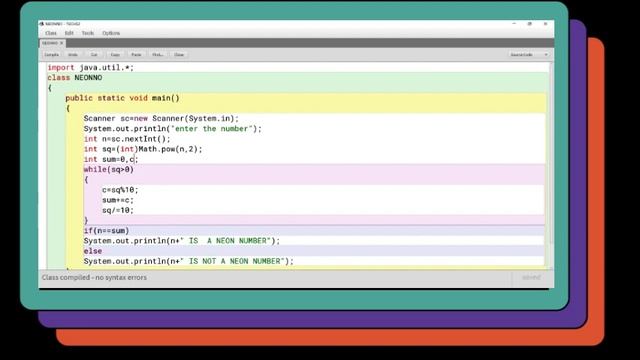640x360 pixels.
Task: Open the Class menu
Action: [51, 33]
